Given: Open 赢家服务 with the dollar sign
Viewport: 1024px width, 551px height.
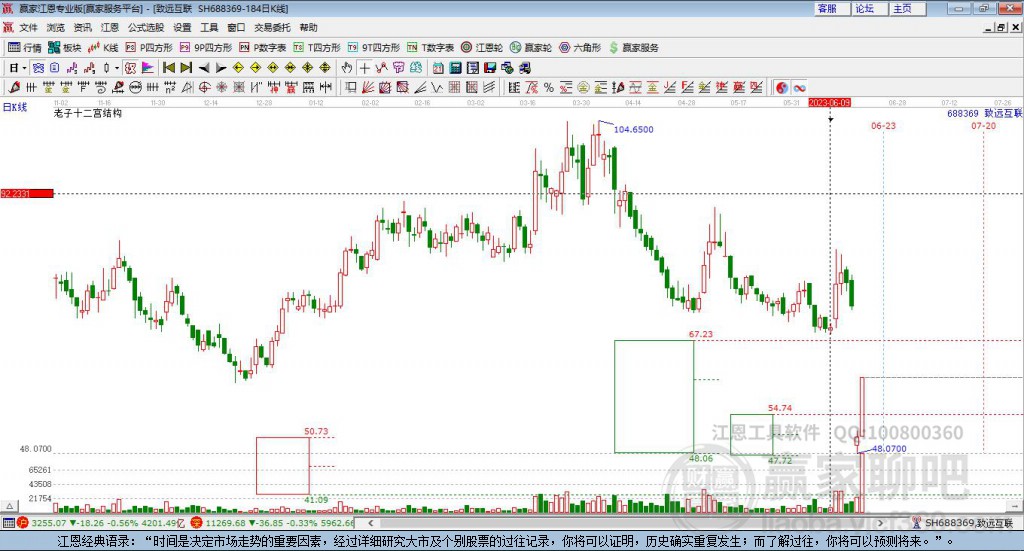Looking at the screenshot, I should pos(633,48).
